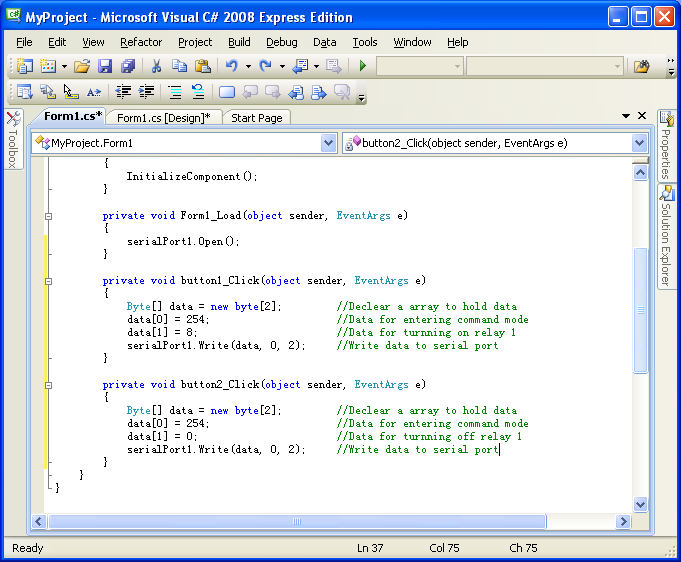This screenshot has height=562, width=681.
Task: Open the Refactor menu
Action: (141, 42)
